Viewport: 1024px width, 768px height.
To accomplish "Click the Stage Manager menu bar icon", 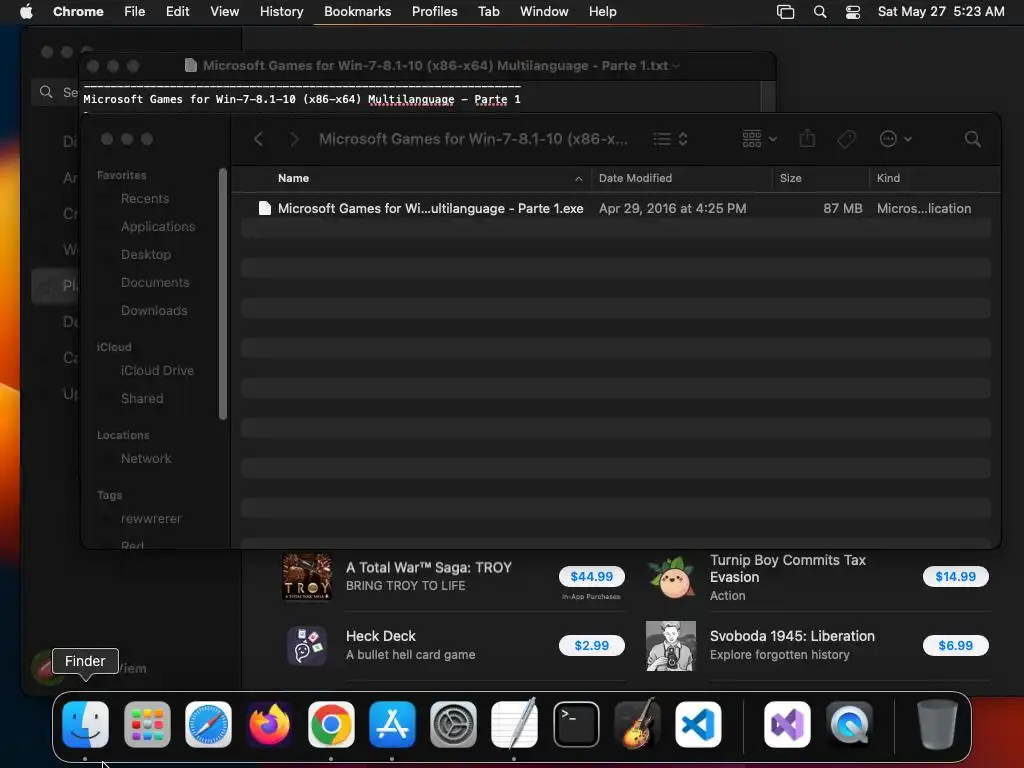I will (786, 12).
